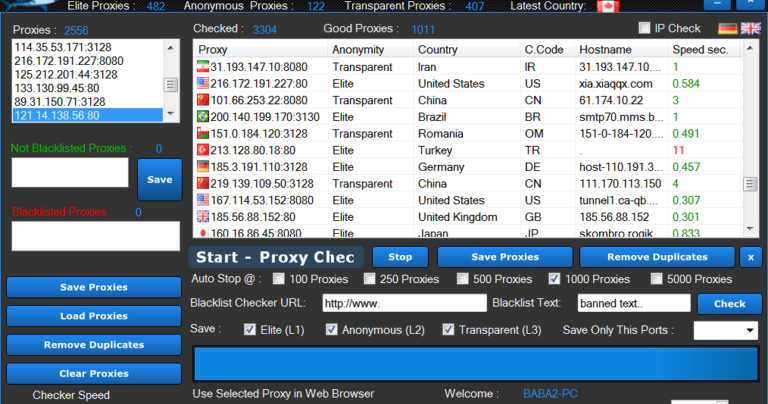
Task: Focus the Blacklist Checker URL field
Action: click(405, 303)
